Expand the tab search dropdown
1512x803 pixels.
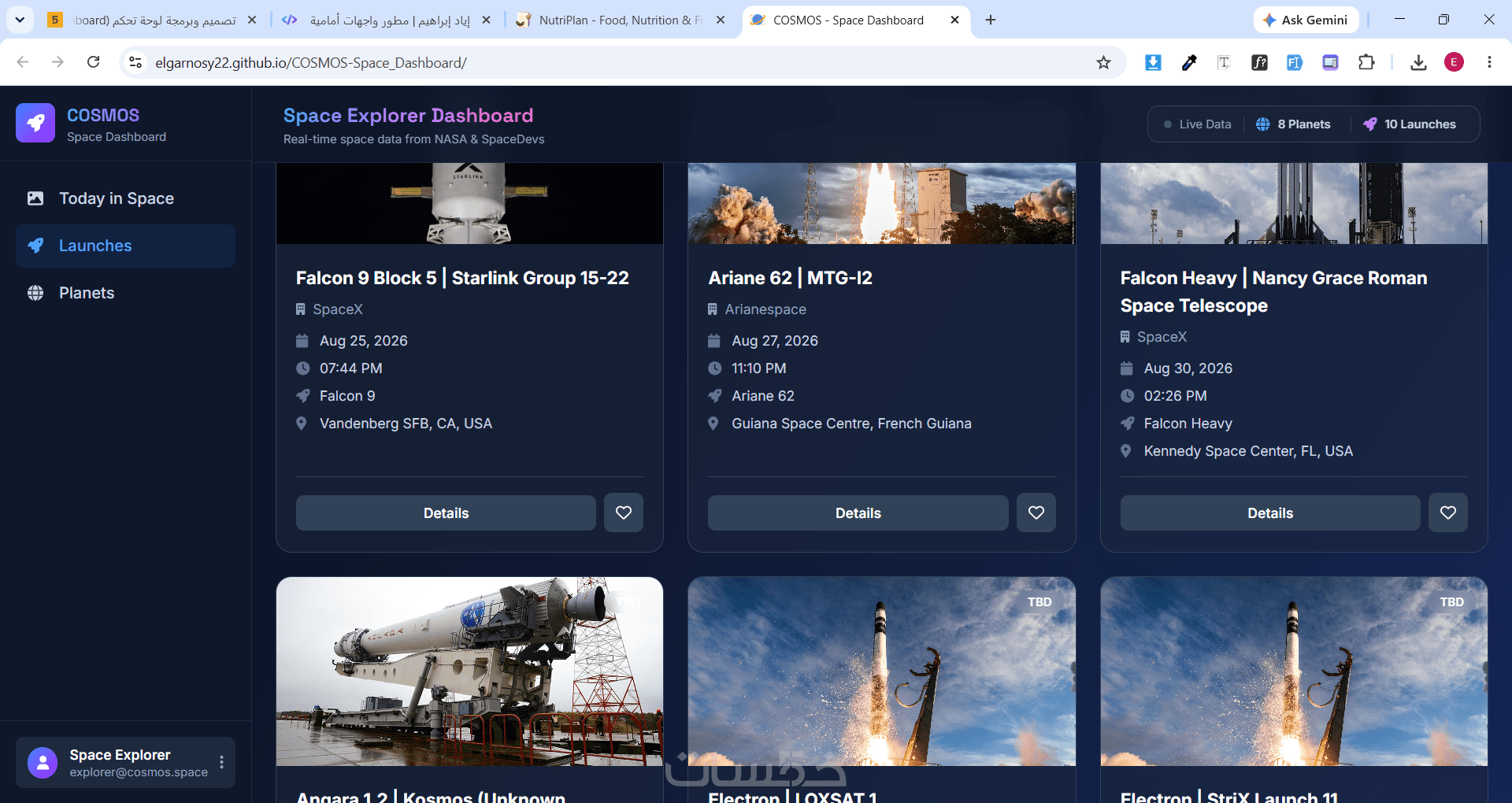click(20, 20)
